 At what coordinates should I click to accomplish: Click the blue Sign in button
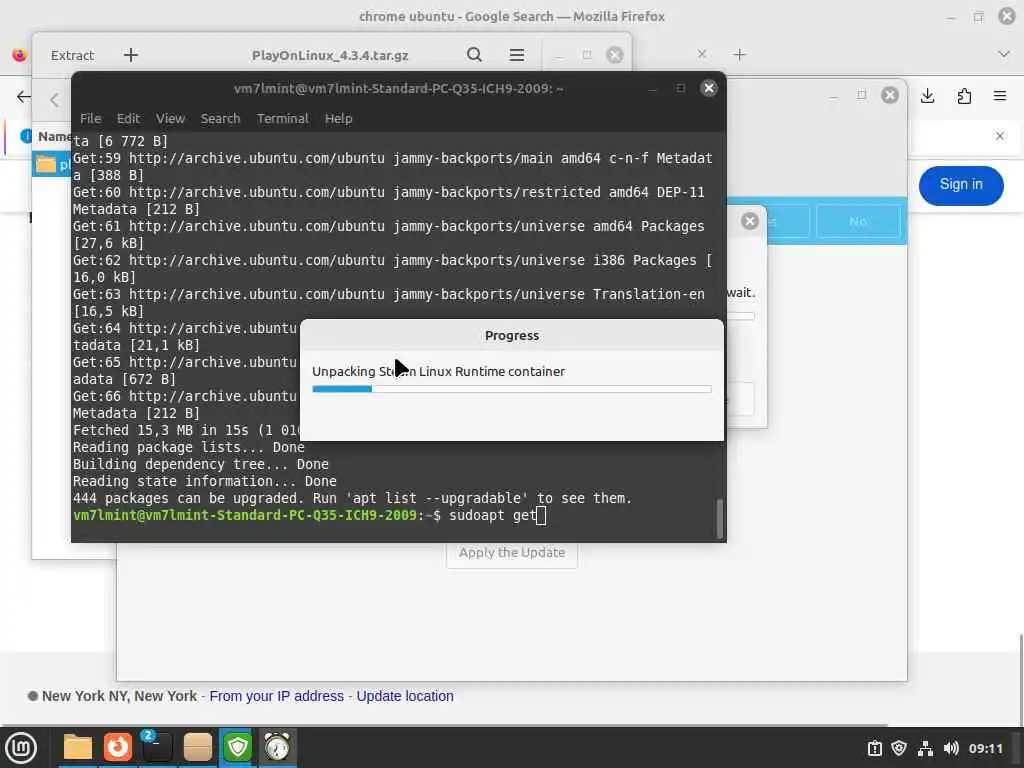pyautogui.click(x=961, y=185)
